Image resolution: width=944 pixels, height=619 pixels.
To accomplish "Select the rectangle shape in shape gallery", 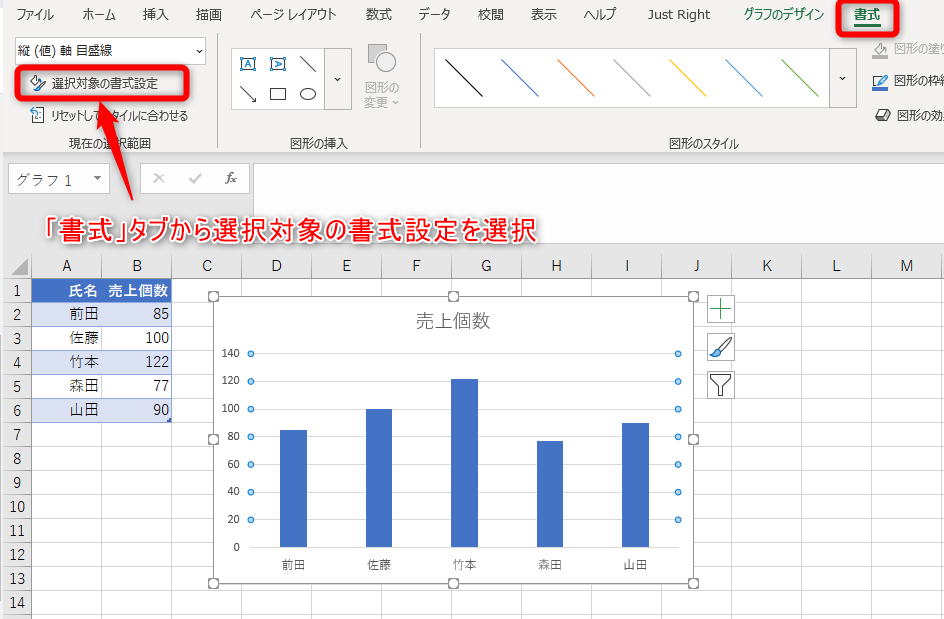I will 278,94.
